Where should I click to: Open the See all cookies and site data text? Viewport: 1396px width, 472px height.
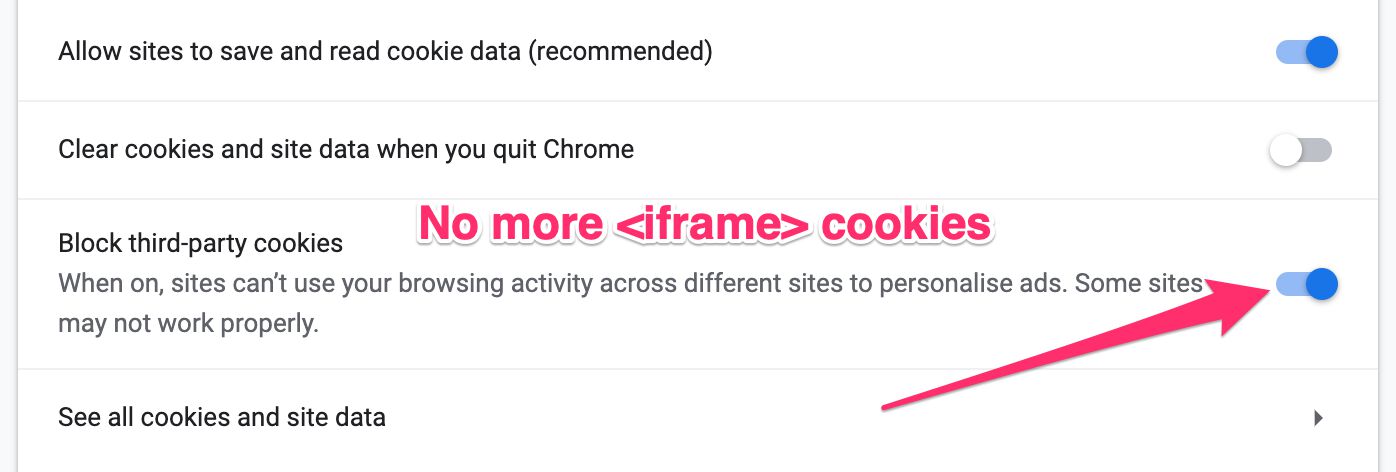pos(222,416)
